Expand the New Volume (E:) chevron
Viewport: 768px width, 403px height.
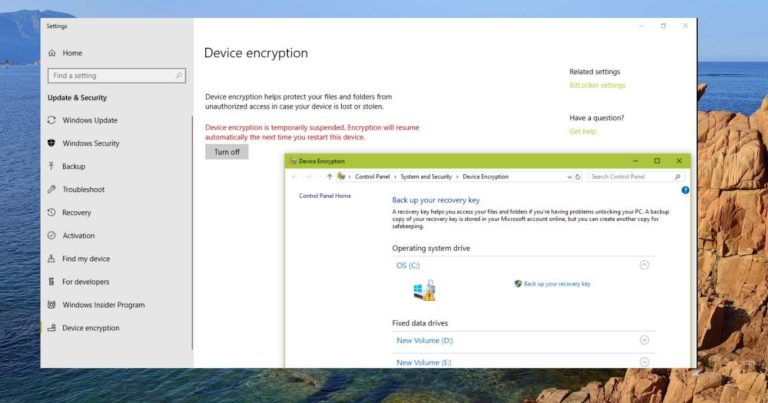point(644,362)
